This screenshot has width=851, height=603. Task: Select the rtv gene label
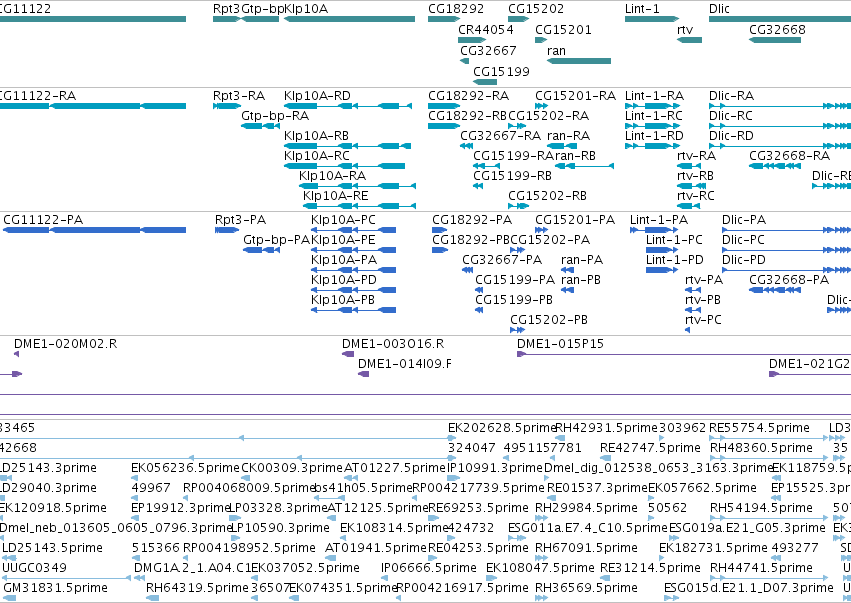(x=685, y=29)
